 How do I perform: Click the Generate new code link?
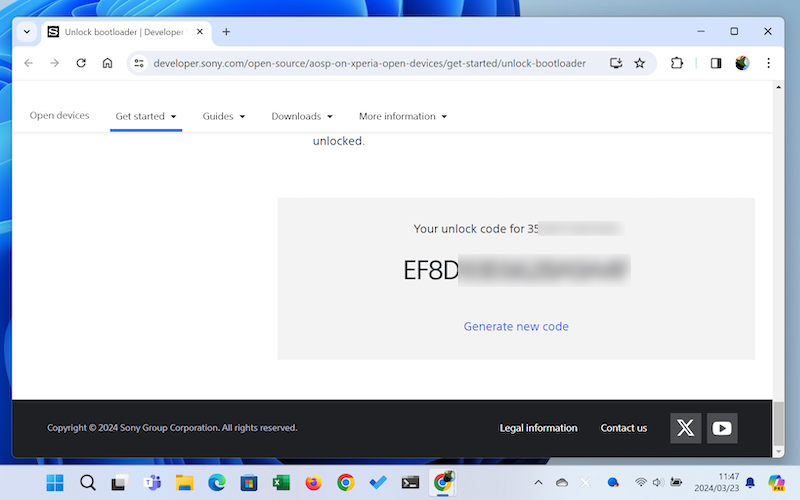[516, 327]
